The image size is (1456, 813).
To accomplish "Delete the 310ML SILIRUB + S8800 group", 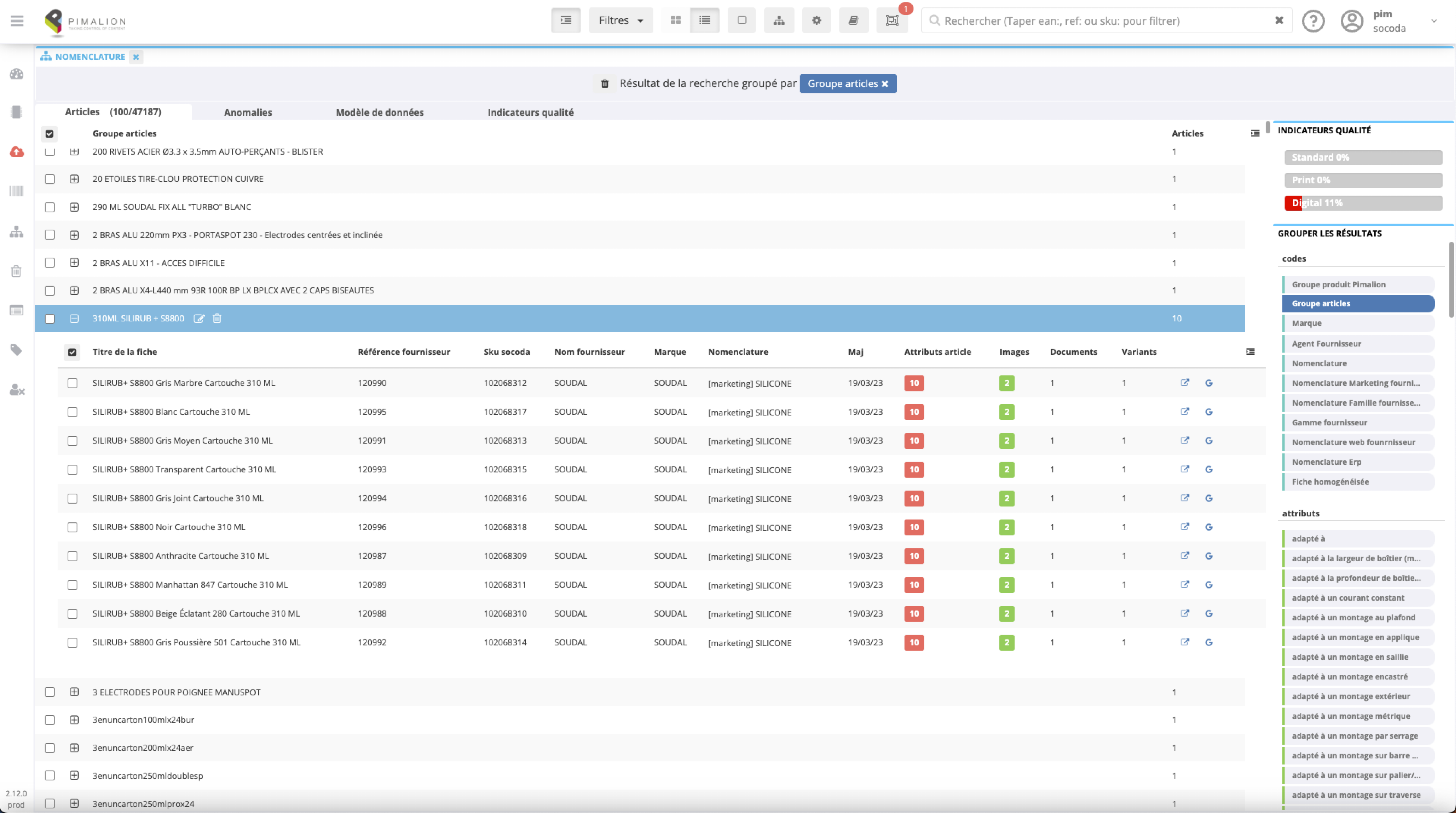I will point(217,319).
